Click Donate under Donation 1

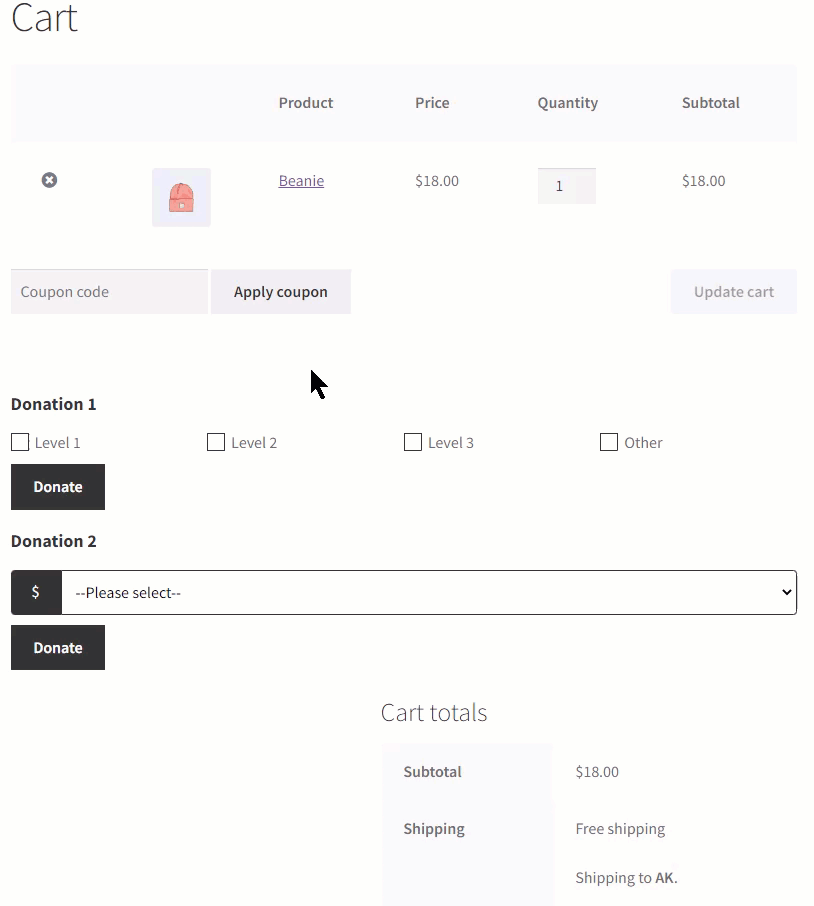click(58, 487)
